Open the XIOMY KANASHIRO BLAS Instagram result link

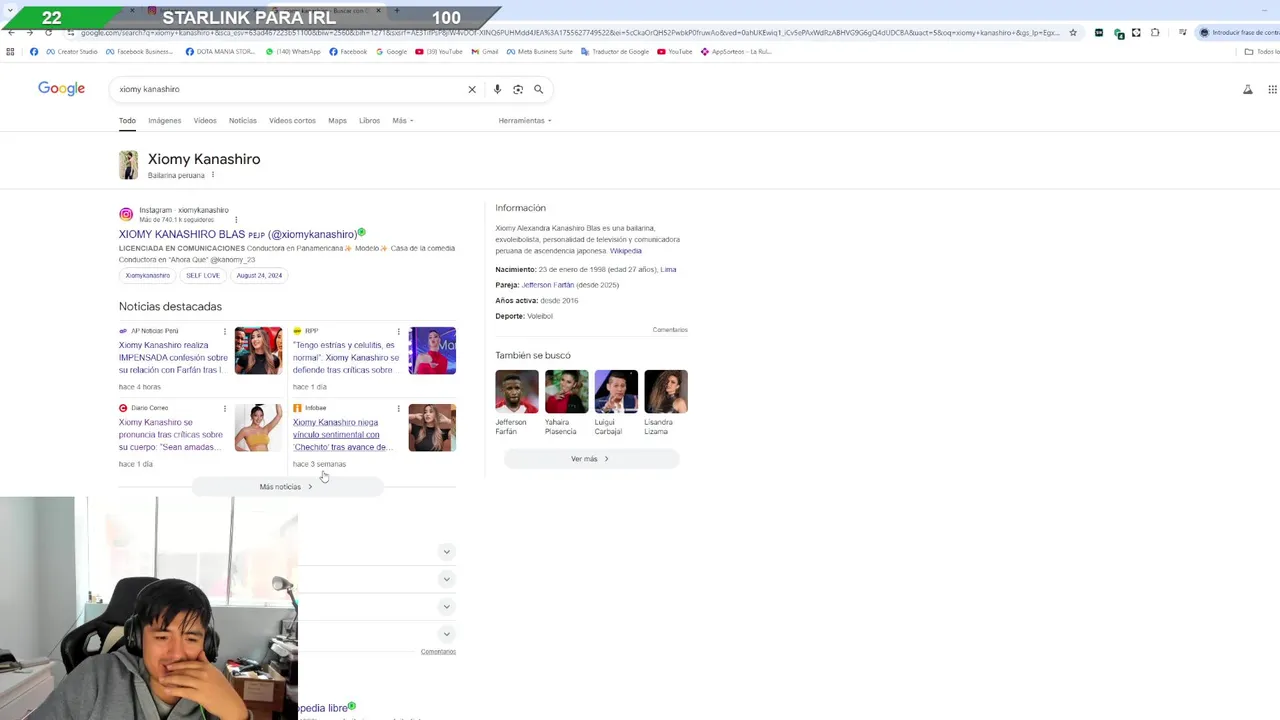tap(238, 234)
